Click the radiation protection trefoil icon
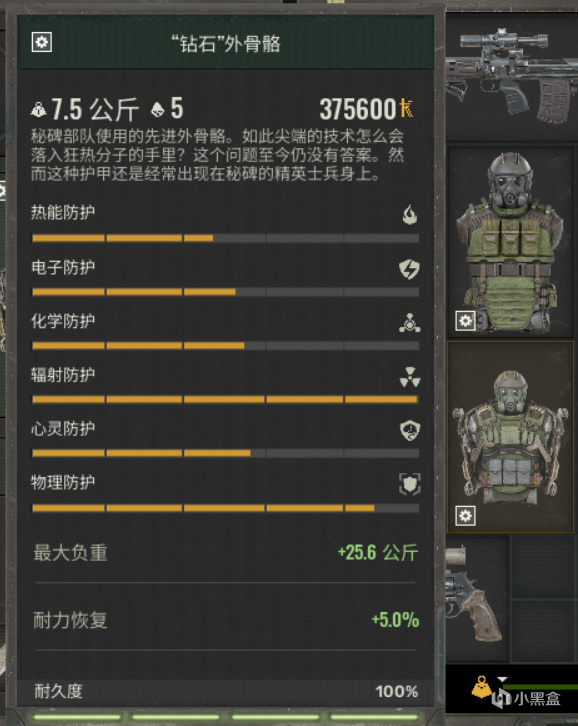Image resolution: width=578 pixels, height=726 pixels. tap(410, 377)
